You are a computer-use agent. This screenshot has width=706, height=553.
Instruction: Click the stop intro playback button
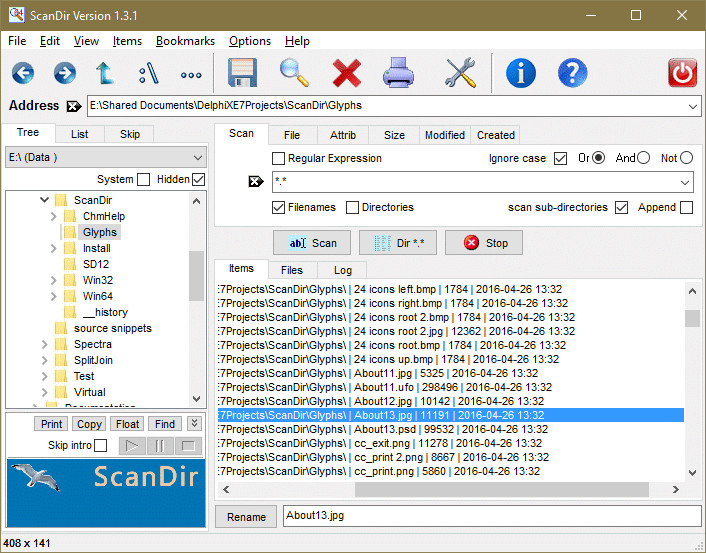pos(188,446)
